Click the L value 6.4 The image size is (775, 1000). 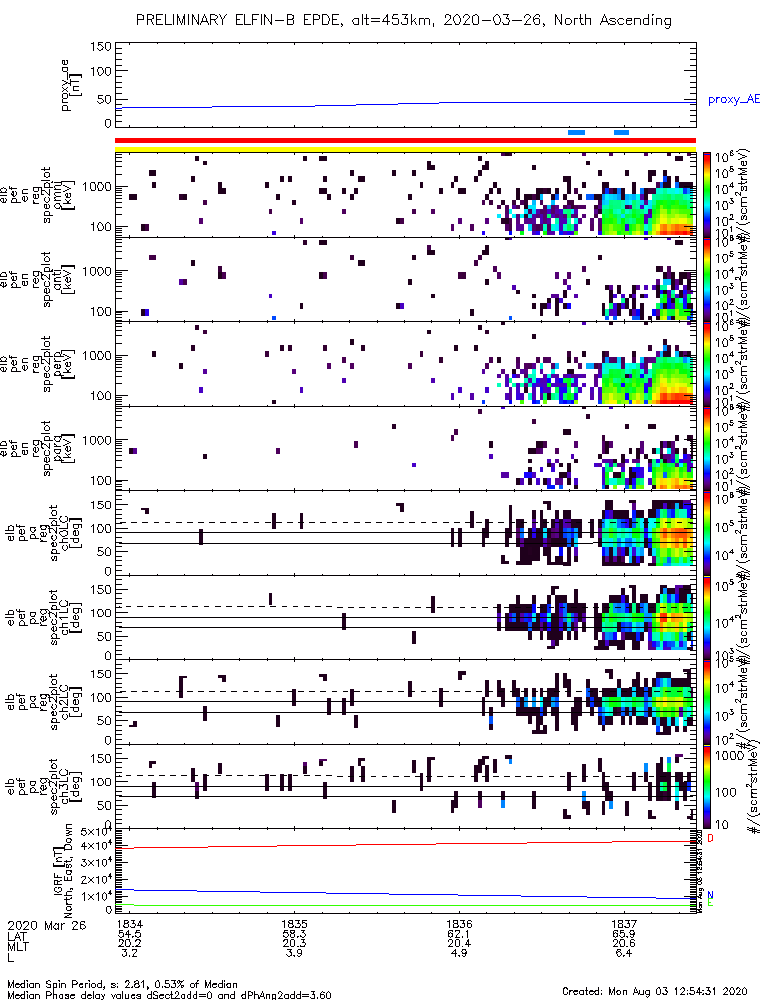click(x=624, y=953)
